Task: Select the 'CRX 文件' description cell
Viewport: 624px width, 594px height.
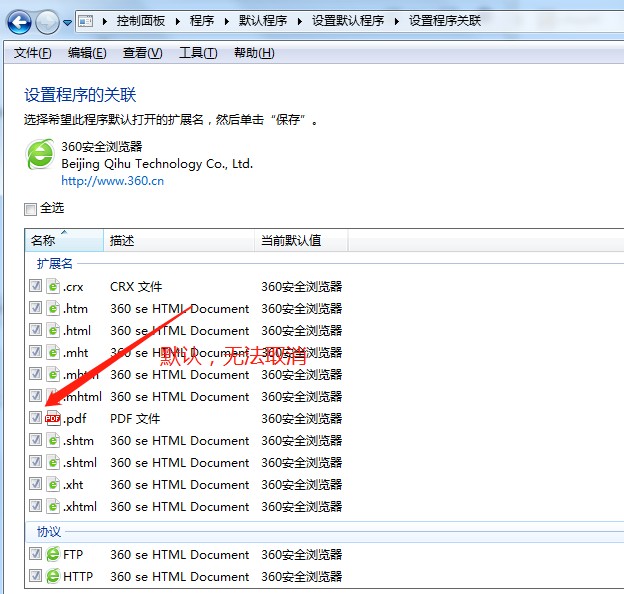Action: click(136, 286)
